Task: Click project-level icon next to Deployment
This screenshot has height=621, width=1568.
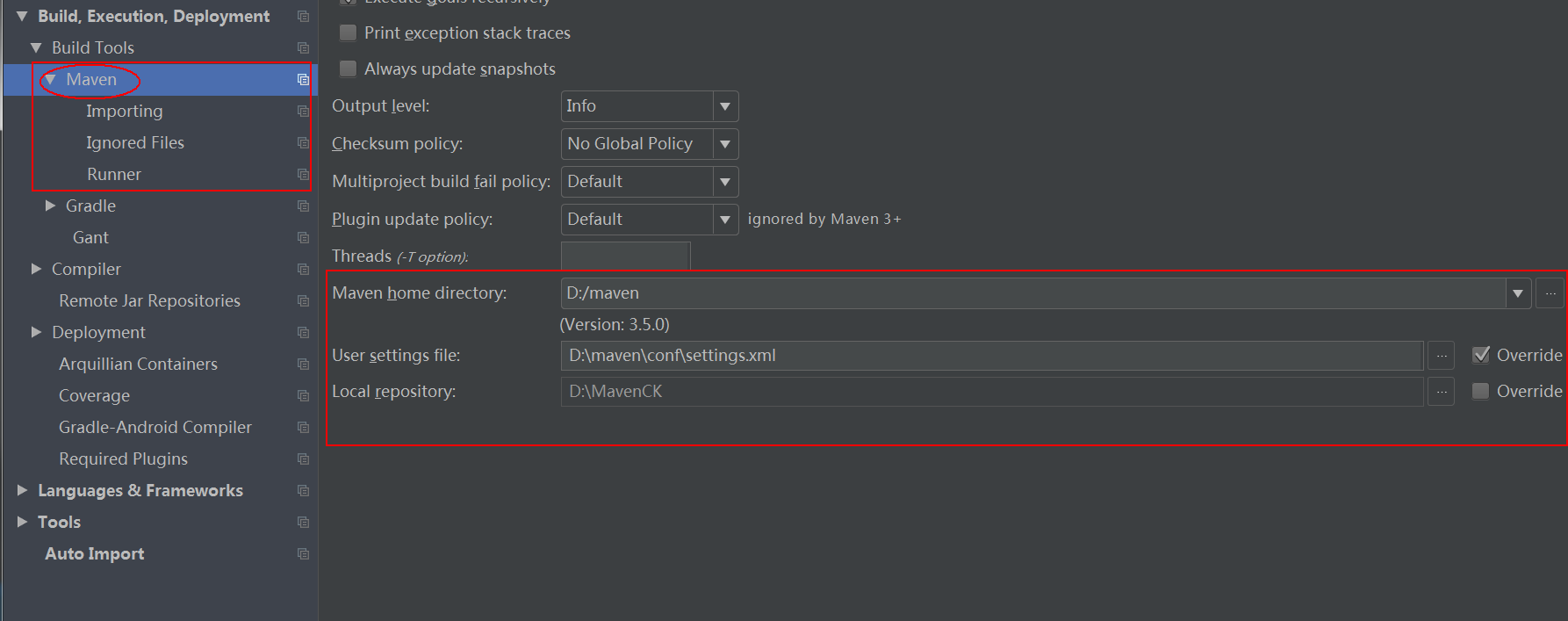Action: pos(303,333)
